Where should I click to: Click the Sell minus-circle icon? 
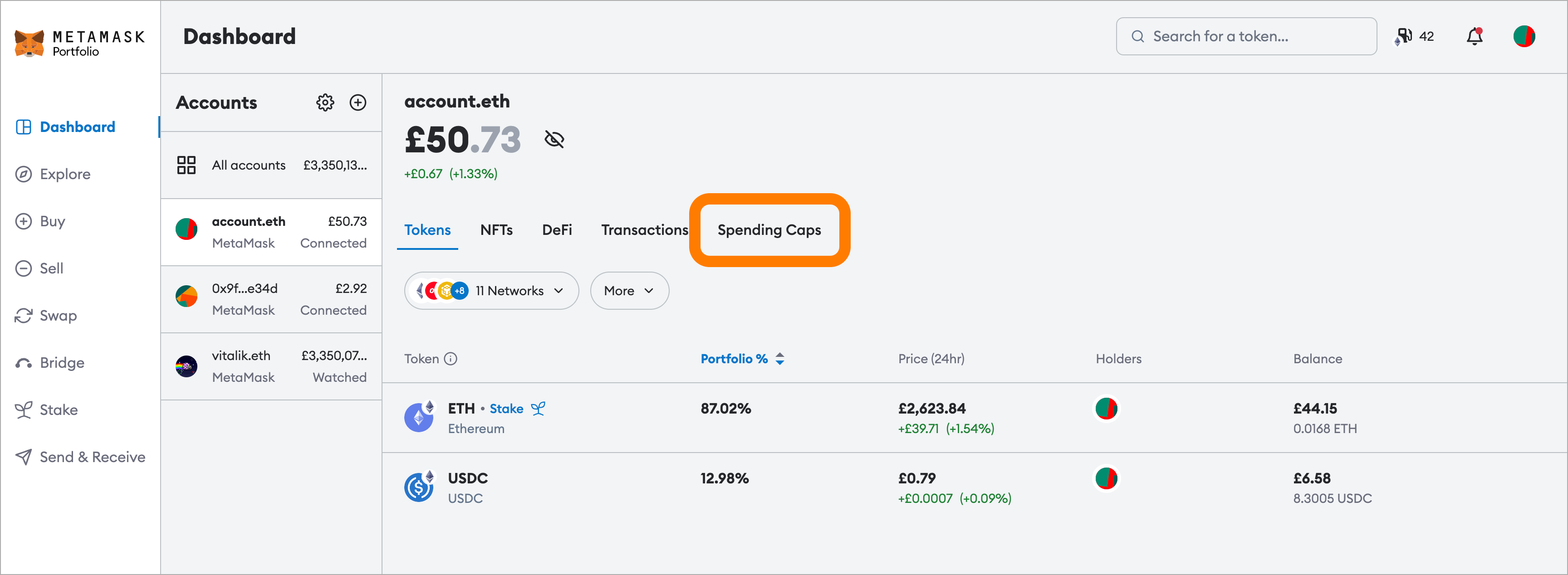[x=23, y=268]
